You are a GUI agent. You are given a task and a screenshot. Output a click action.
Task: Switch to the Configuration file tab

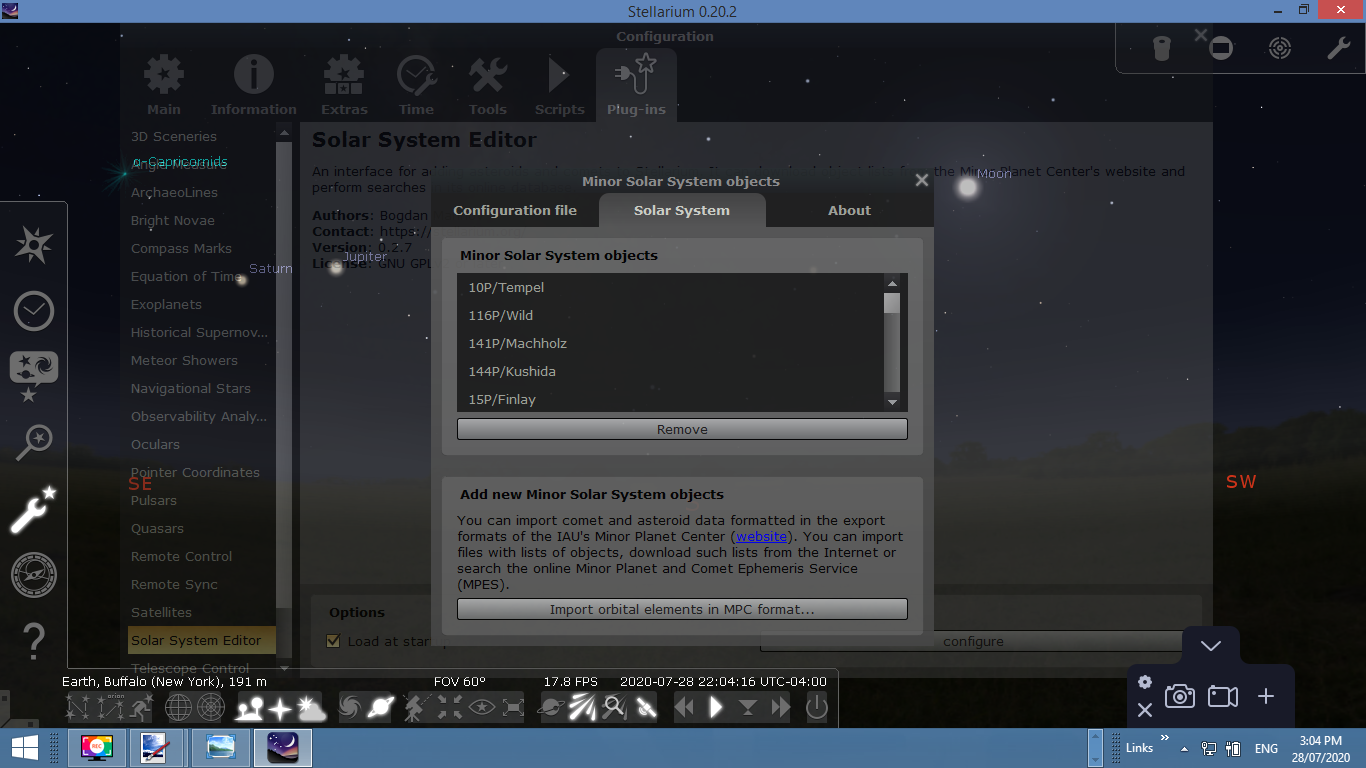click(515, 210)
